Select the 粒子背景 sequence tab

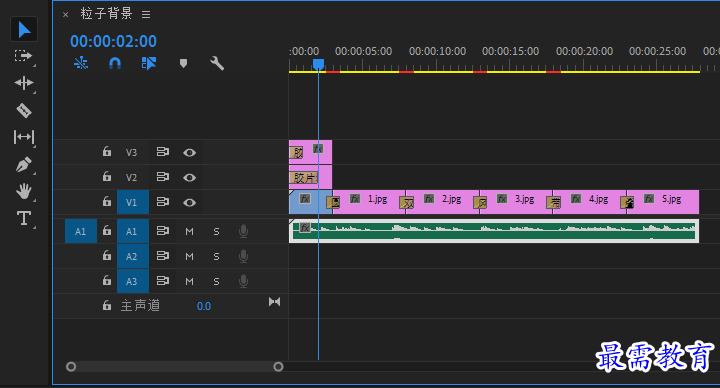107,14
